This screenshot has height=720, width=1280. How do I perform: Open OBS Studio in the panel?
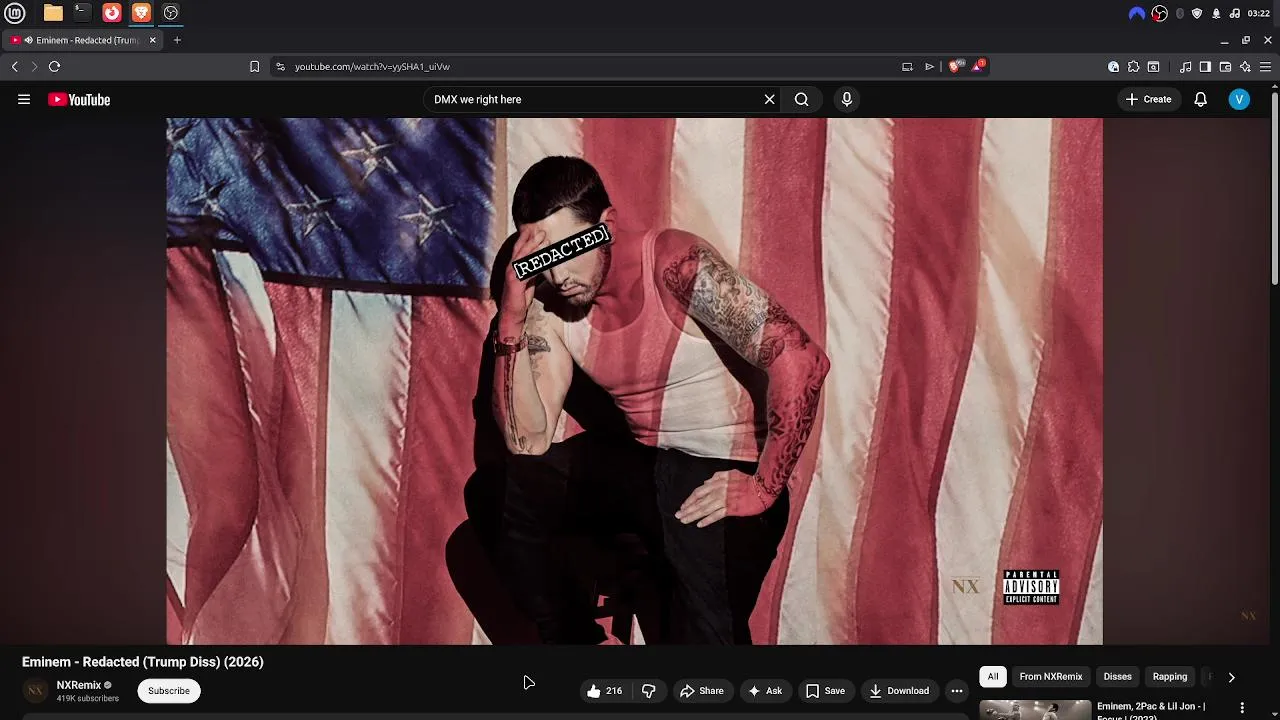170,13
